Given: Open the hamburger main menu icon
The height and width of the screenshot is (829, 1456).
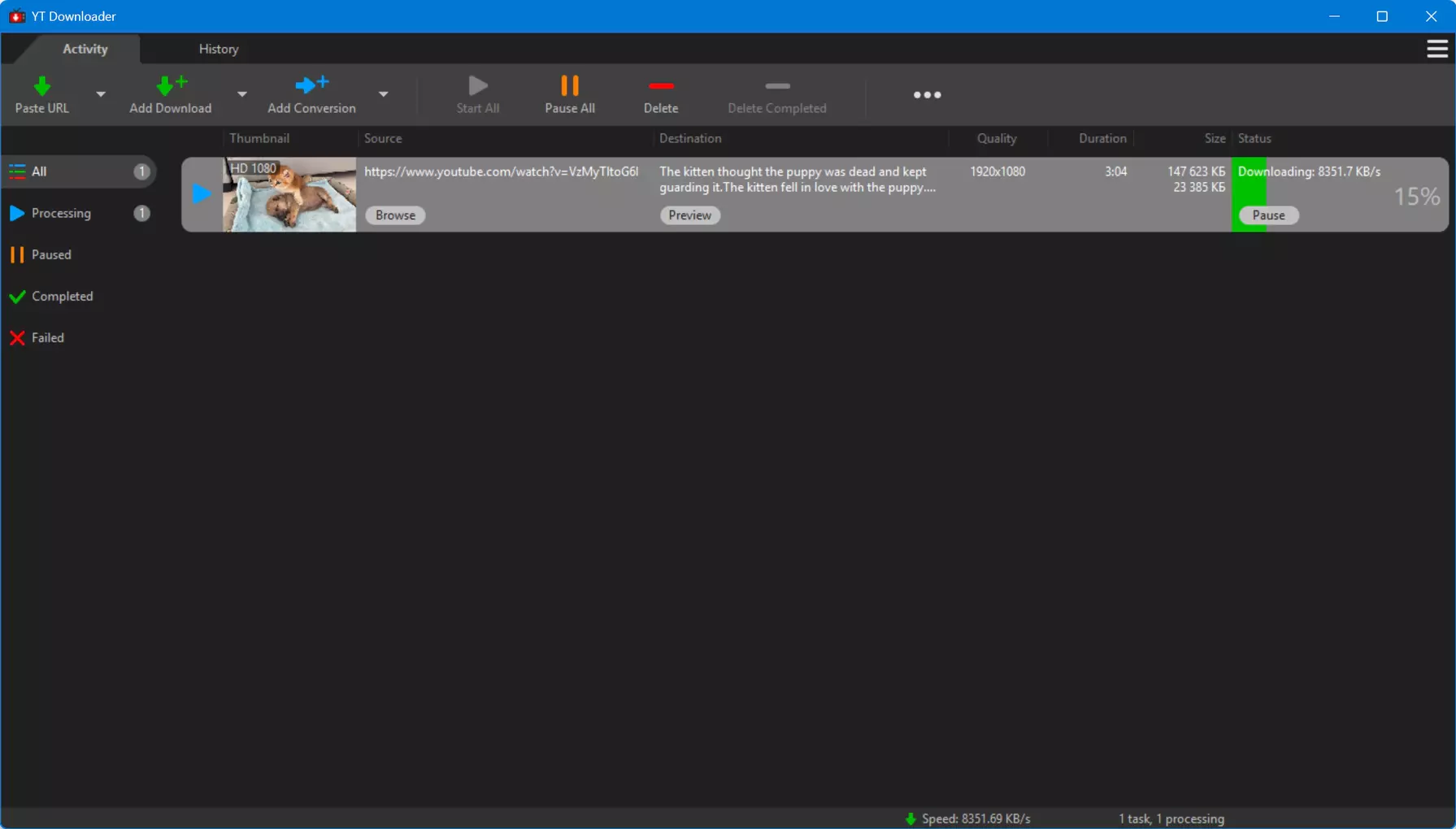Looking at the screenshot, I should point(1436,49).
